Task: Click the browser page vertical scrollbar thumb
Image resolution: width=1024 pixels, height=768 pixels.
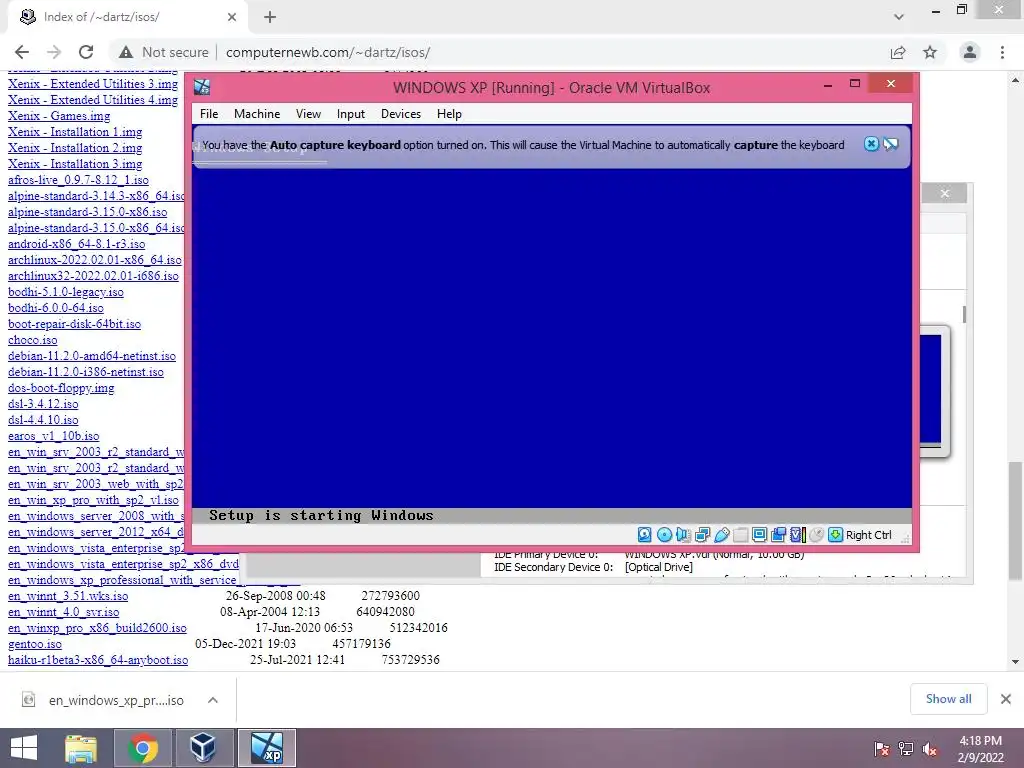Action: [x=1015, y=520]
